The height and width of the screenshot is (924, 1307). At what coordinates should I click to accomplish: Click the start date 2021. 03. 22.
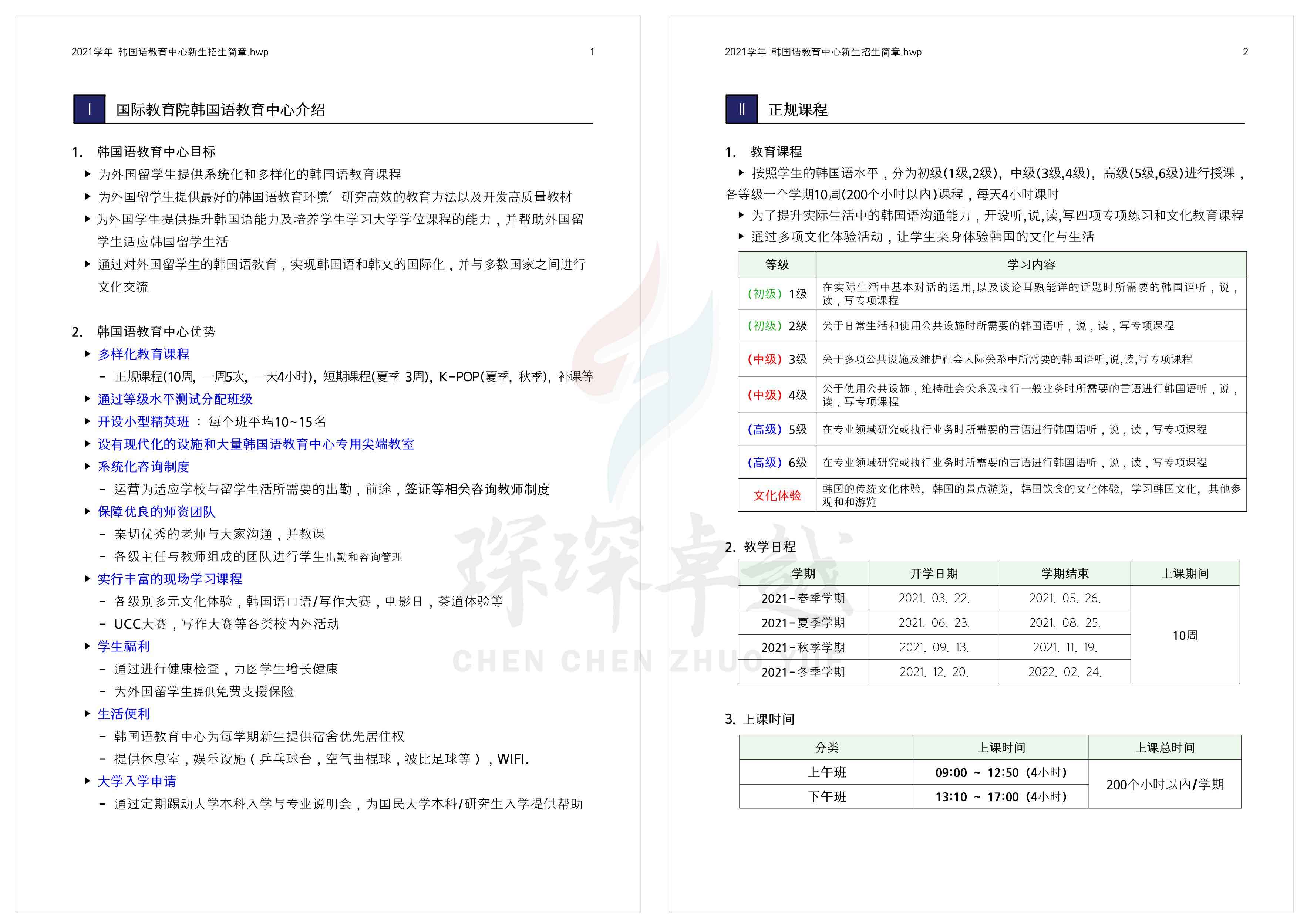click(x=934, y=599)
